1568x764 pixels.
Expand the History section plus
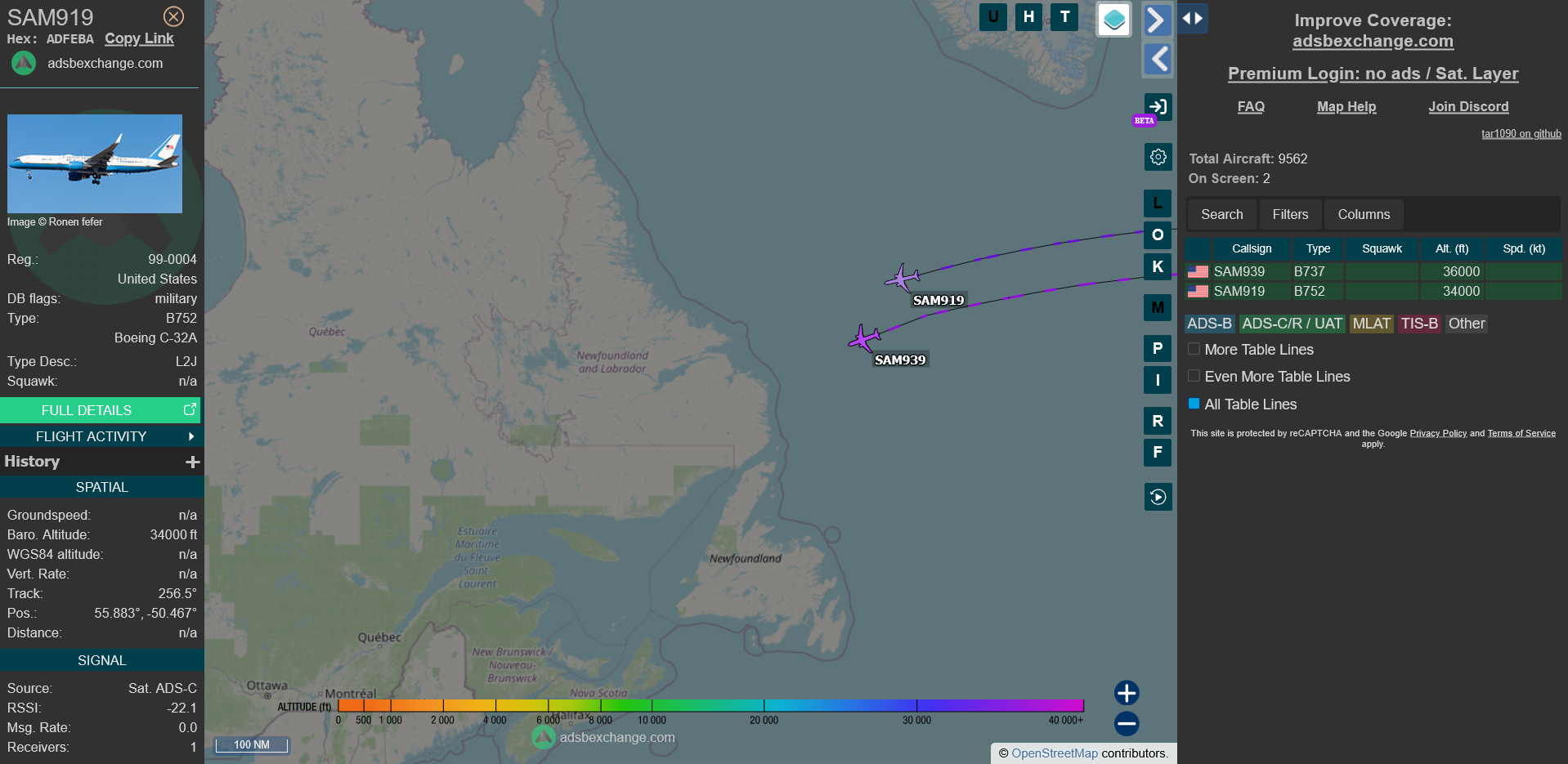(x=193, y=462)
